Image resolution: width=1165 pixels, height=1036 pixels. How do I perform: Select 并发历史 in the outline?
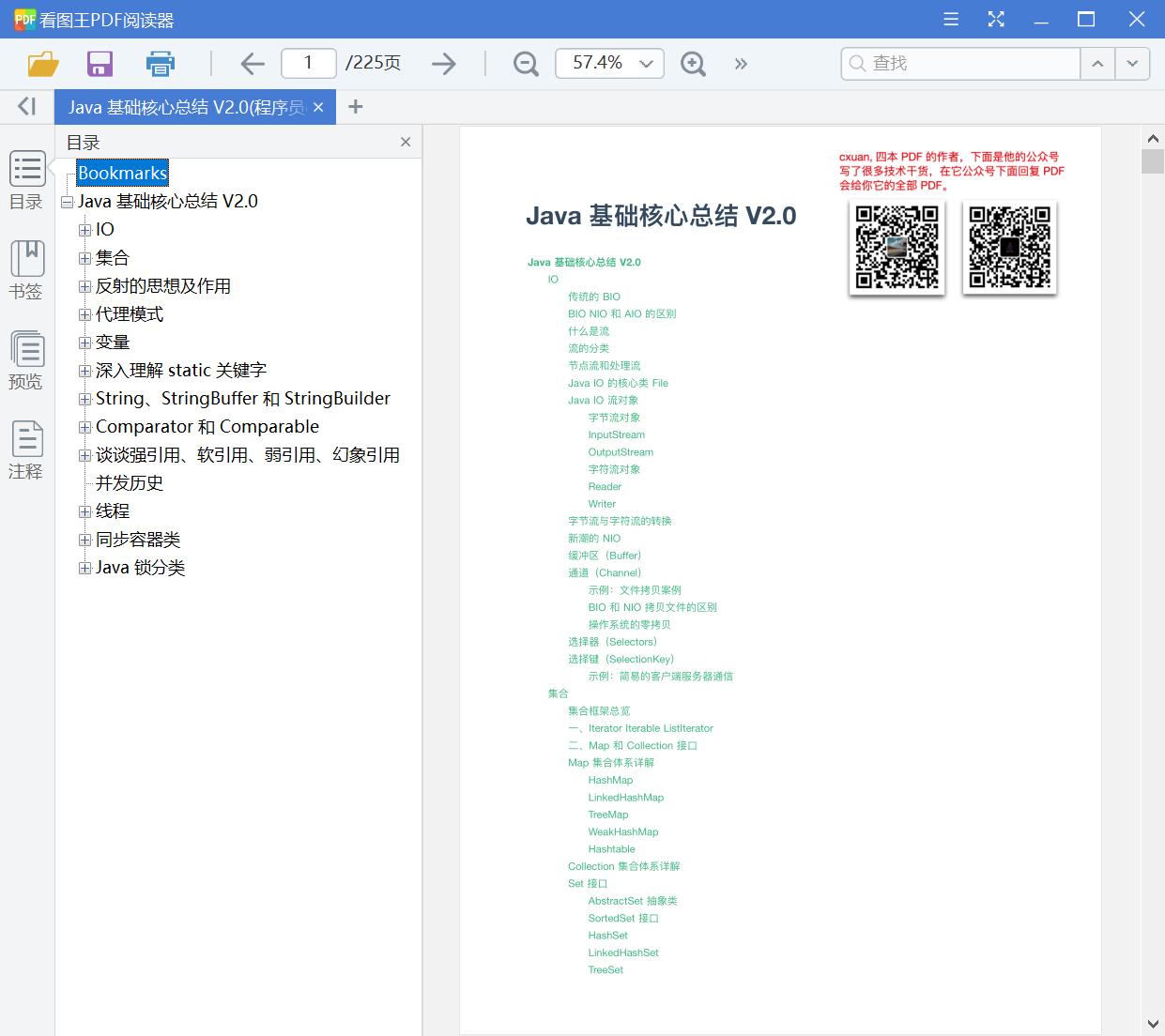click(130, 482)
